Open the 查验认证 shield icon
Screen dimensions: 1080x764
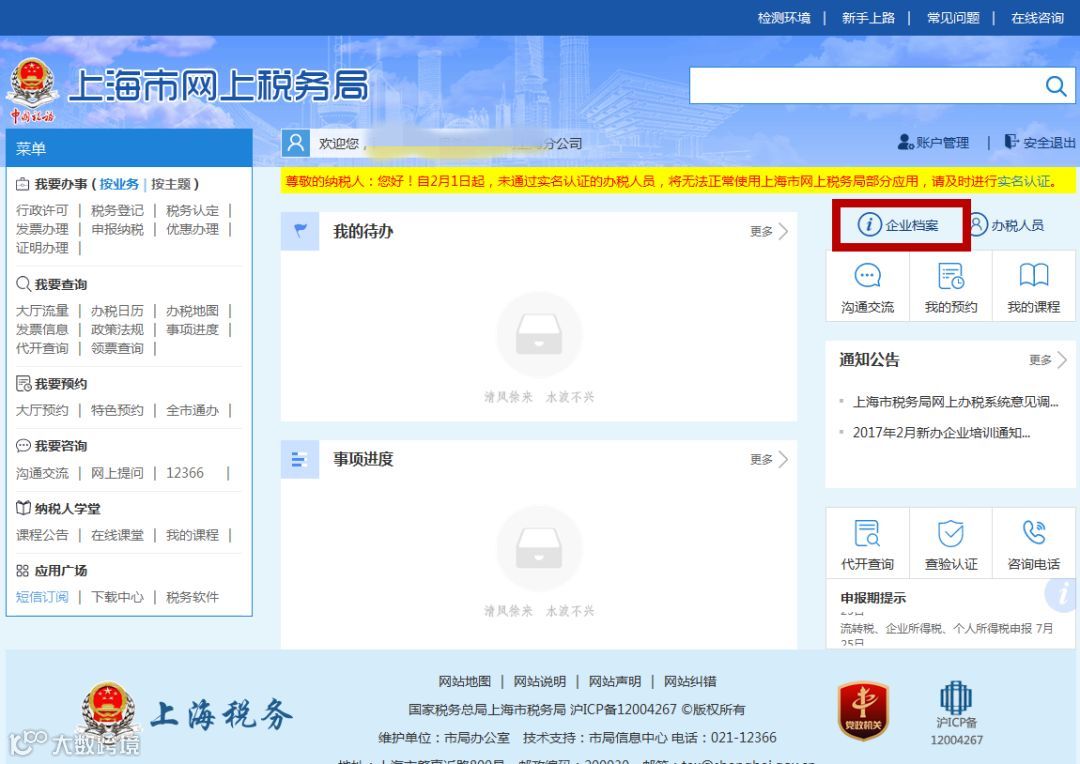point(951,533)
